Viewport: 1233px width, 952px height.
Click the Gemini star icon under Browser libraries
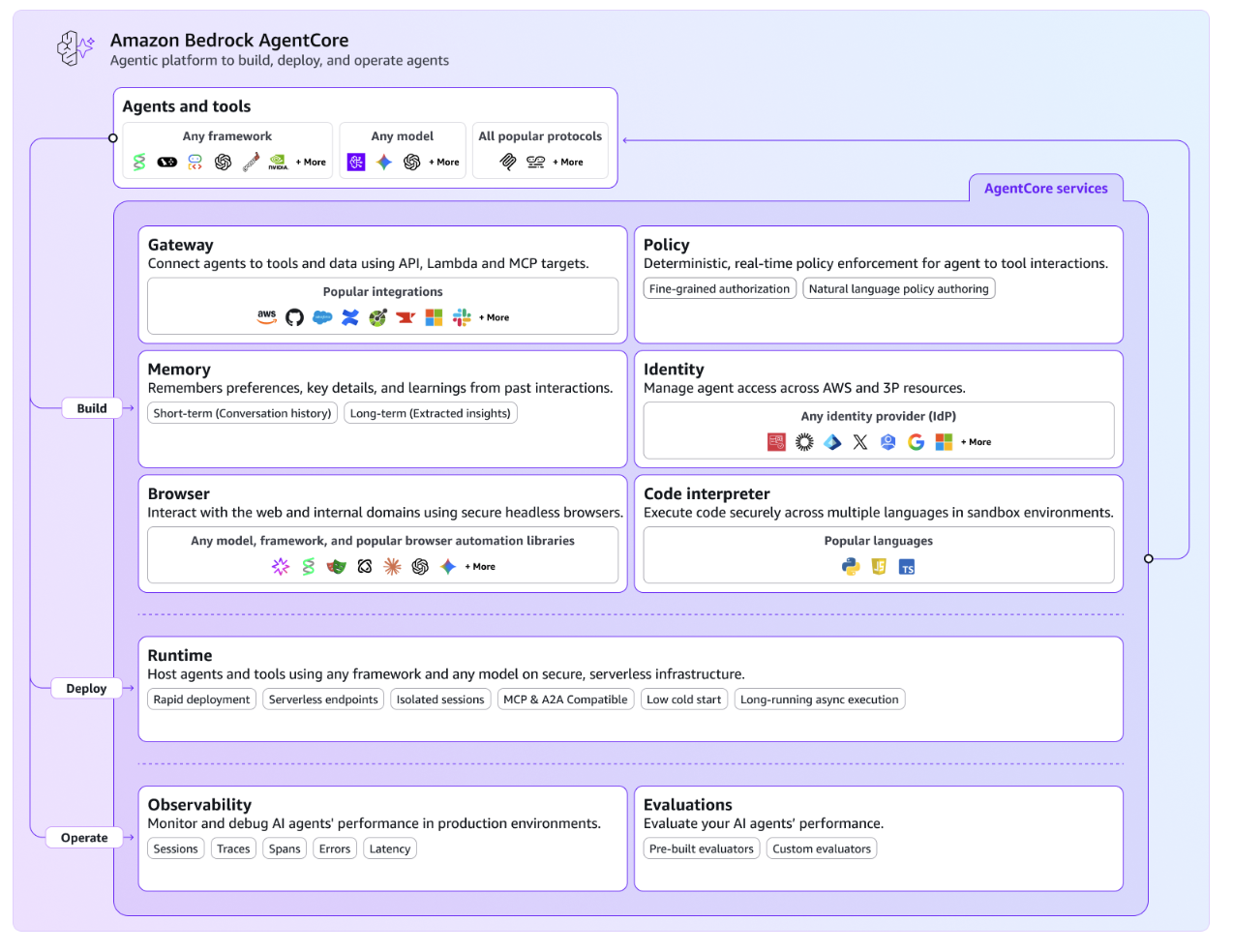448,567
